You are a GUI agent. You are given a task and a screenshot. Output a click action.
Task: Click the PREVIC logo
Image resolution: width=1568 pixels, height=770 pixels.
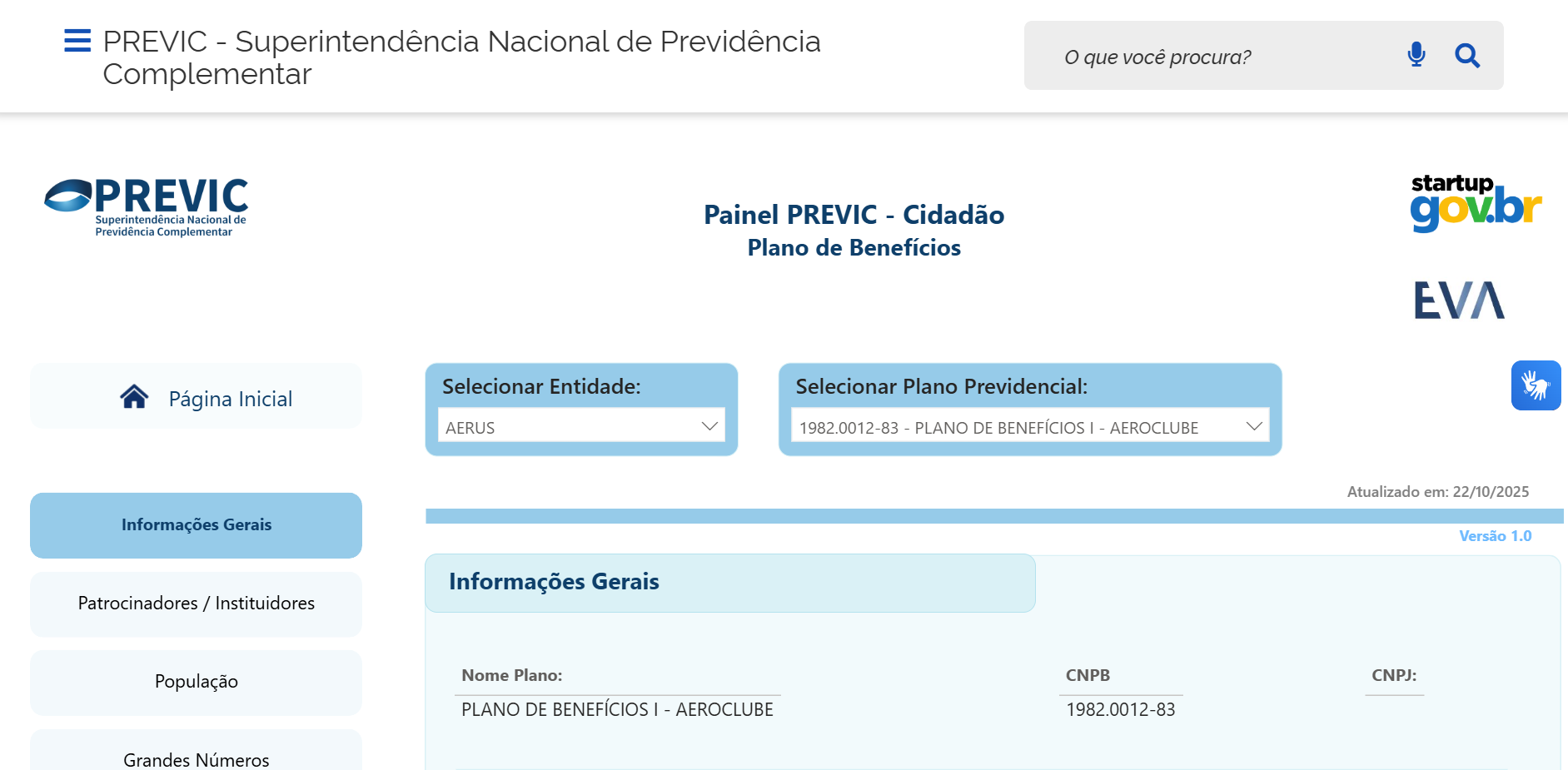click(147, 207)
